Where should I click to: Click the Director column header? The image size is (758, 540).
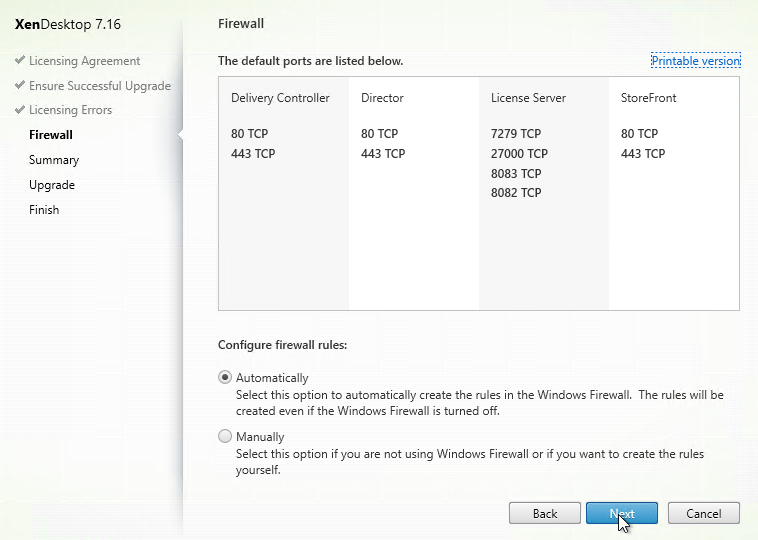(382, 98)
